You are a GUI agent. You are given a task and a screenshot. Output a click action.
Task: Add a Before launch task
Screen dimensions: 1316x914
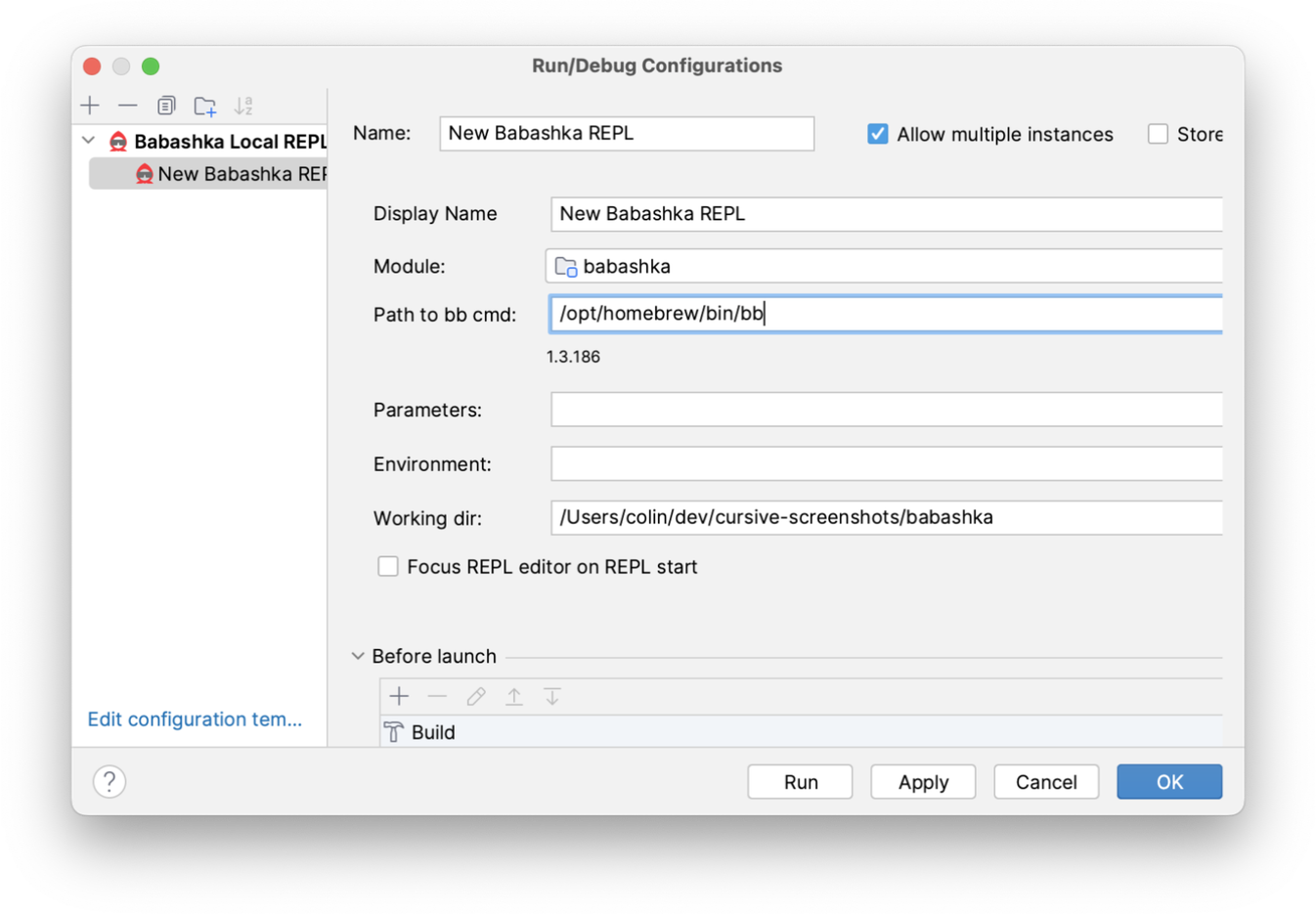(x=399, y=696)
